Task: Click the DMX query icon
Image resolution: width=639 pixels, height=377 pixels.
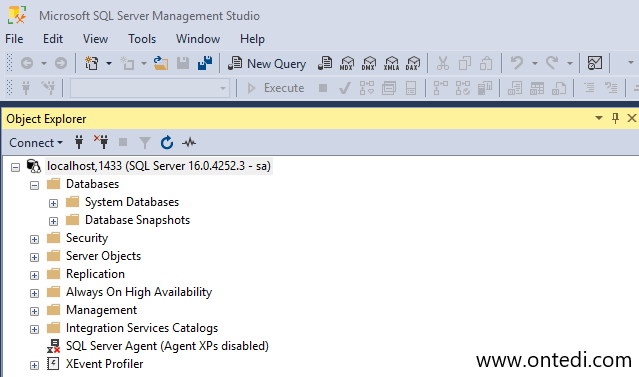Action: click(x=368, y=63)
